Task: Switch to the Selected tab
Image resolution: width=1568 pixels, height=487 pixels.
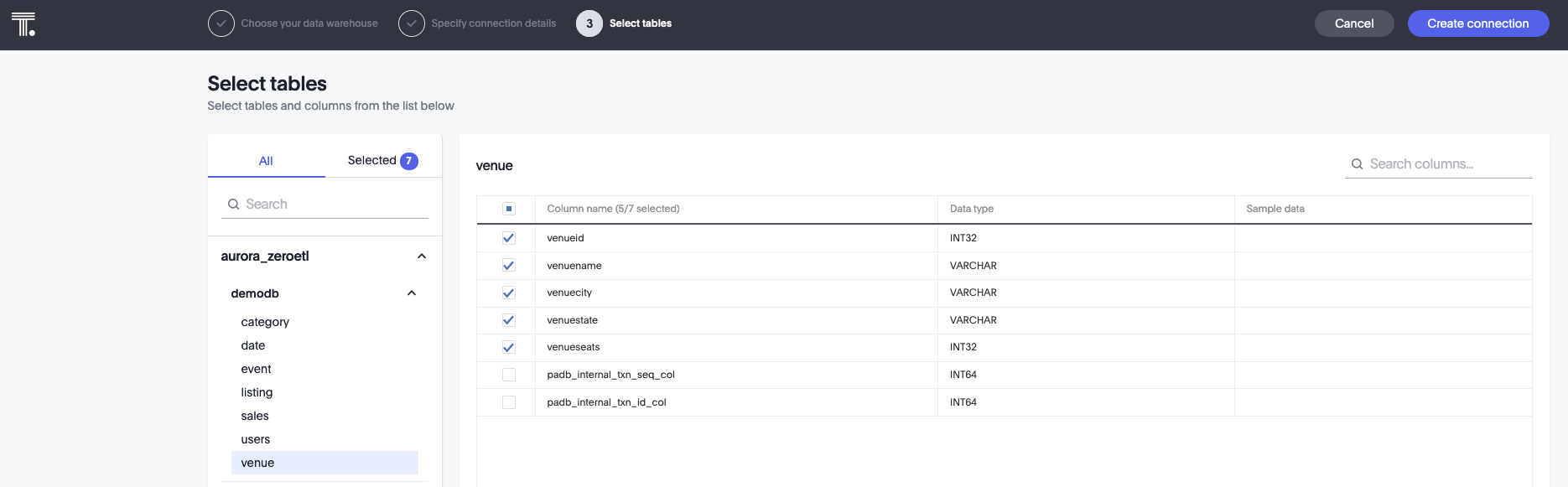Action: click(x=383, y=161)
